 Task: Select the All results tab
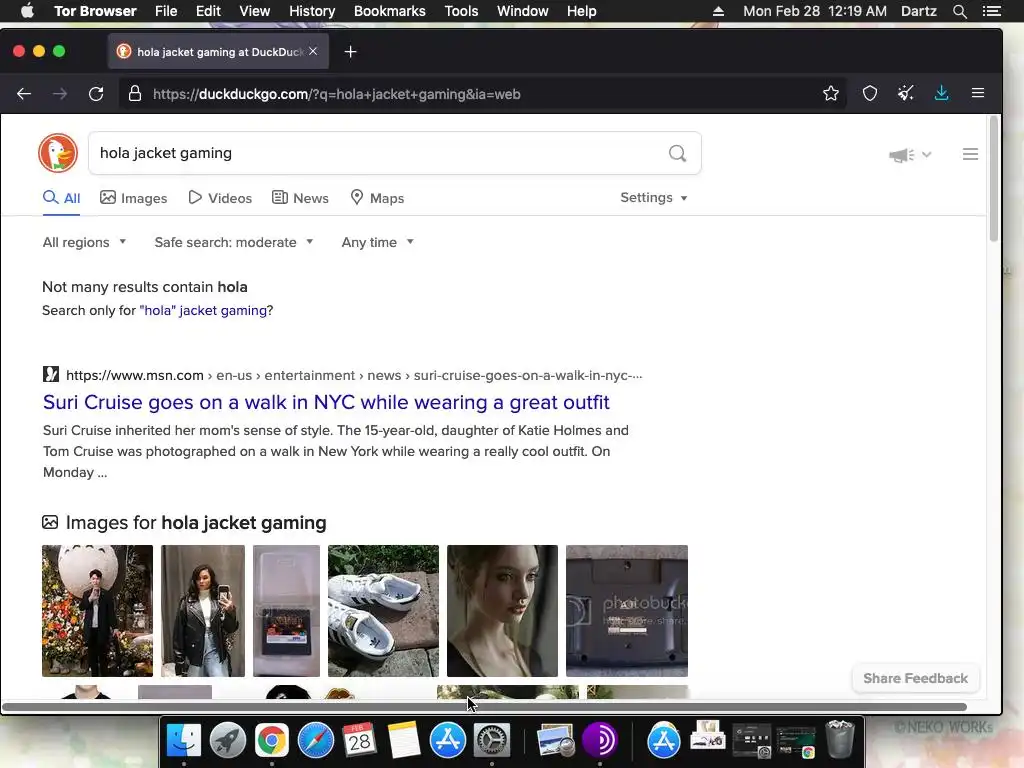[61, 198]
